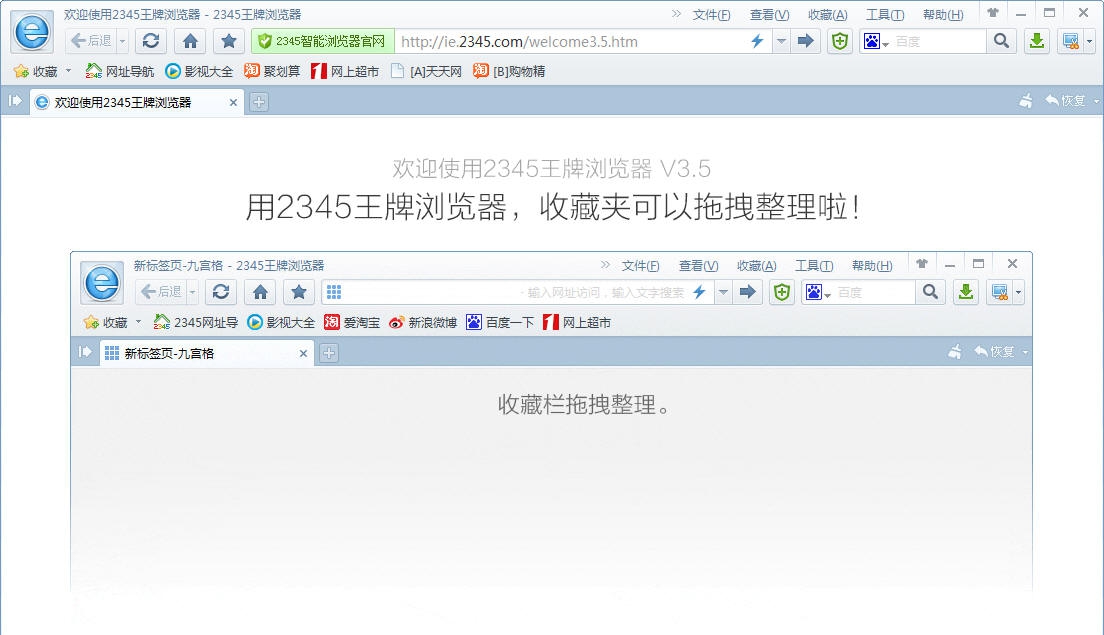1104x635 pixels.
Task: Open the lightning speed-mode icon
Action: pyautogui.click(x=758, y=42)
